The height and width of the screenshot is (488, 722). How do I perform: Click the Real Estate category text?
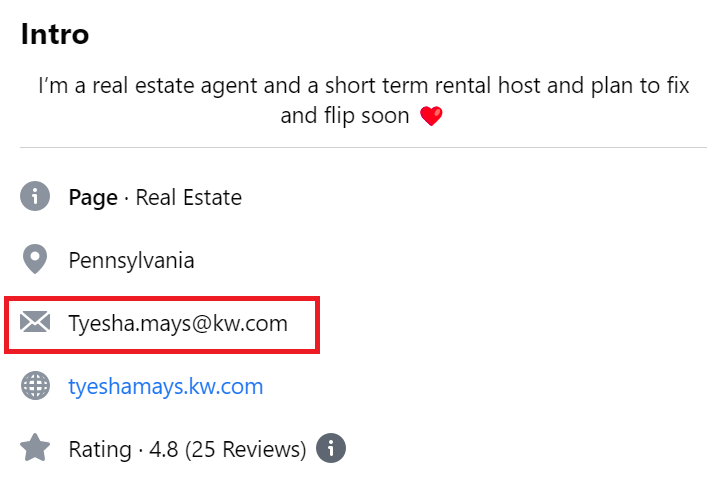[x=188, y=198]
